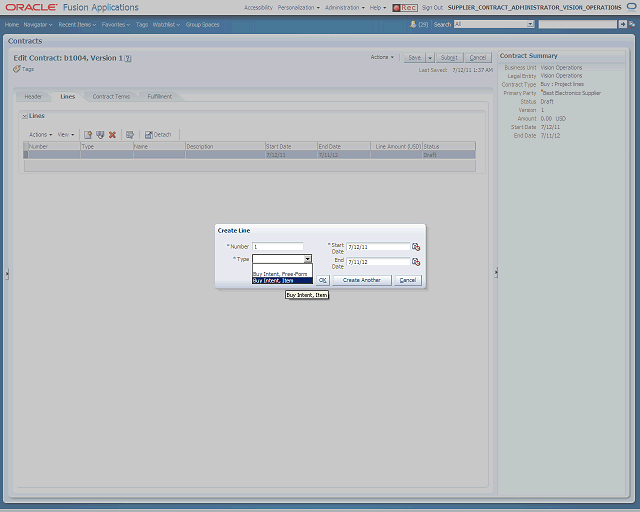Click the search go arrow icon
640x512 pixels.
coord(622,24)
